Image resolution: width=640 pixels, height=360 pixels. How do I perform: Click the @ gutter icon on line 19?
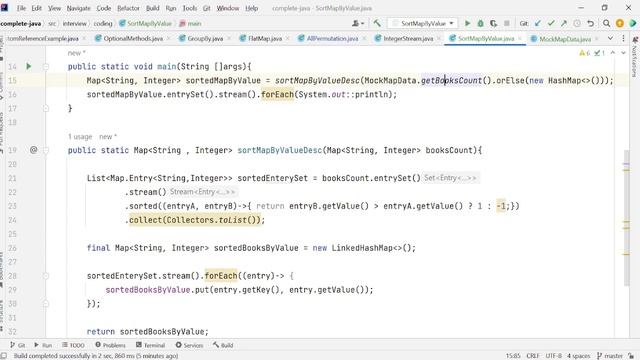33,150
